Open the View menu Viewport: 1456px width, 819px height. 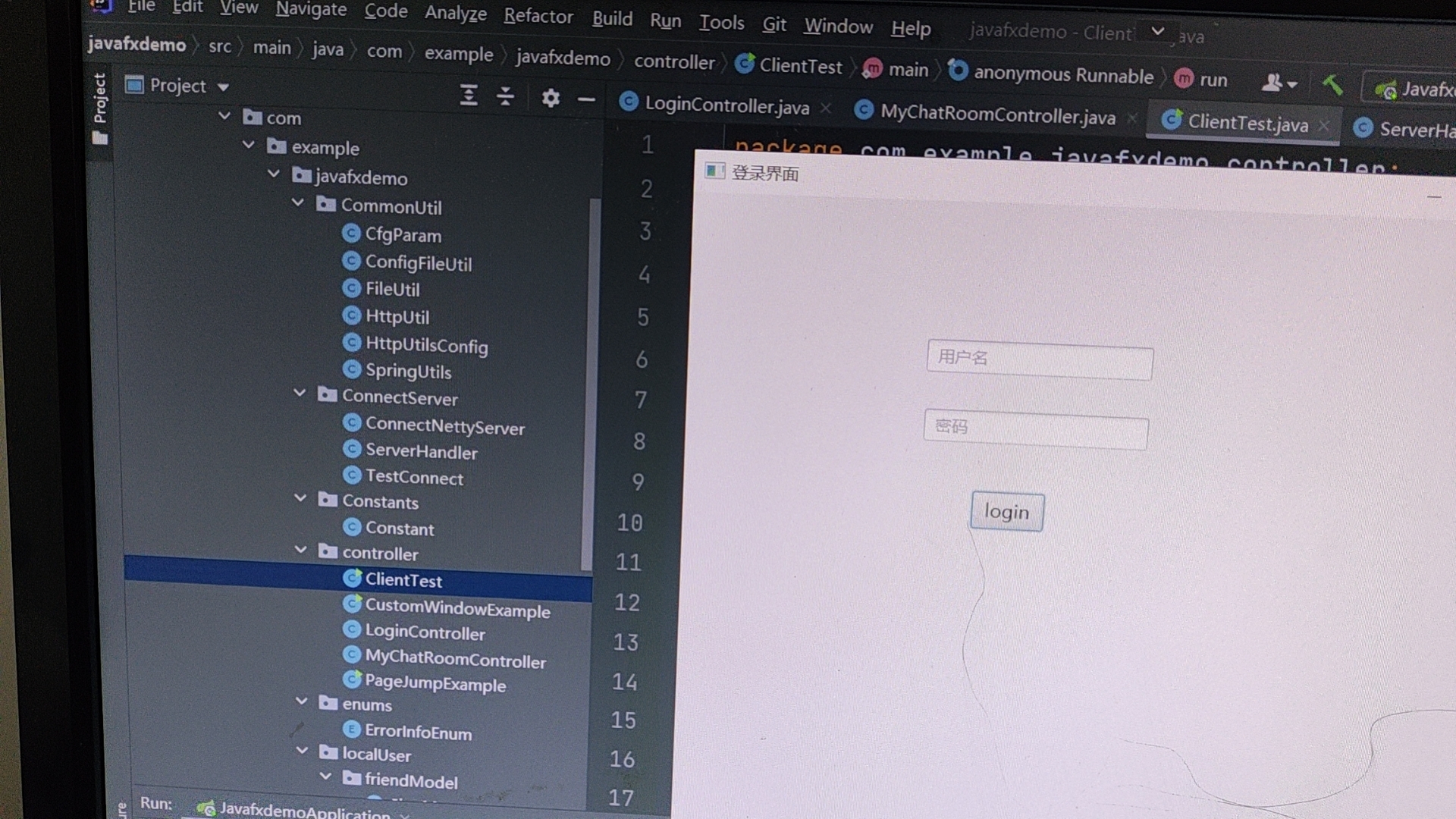click(239, 8)
